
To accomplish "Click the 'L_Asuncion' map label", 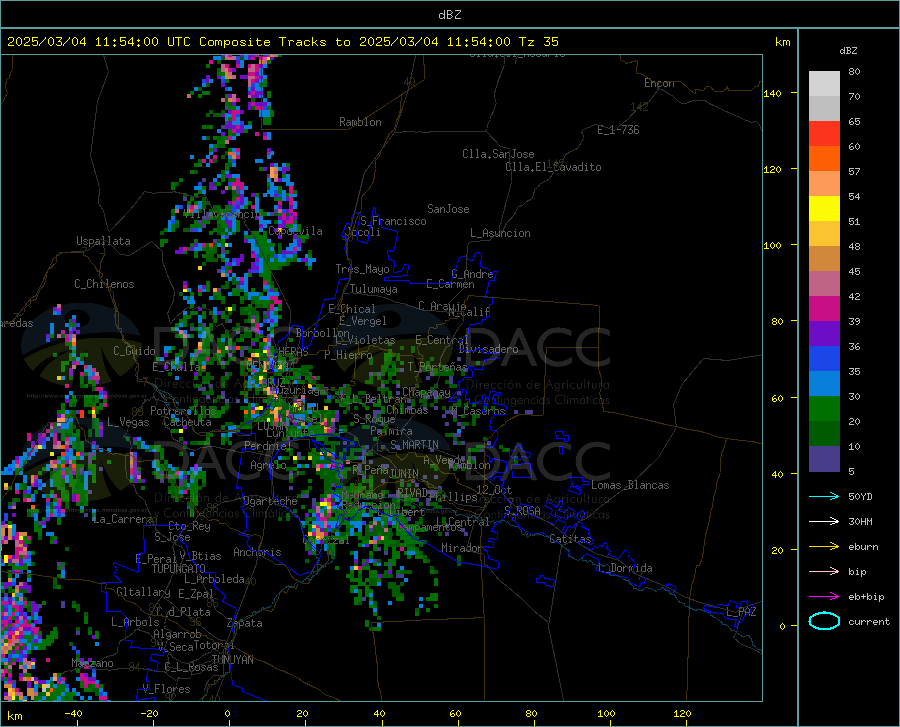I will [x=500, y=233].
